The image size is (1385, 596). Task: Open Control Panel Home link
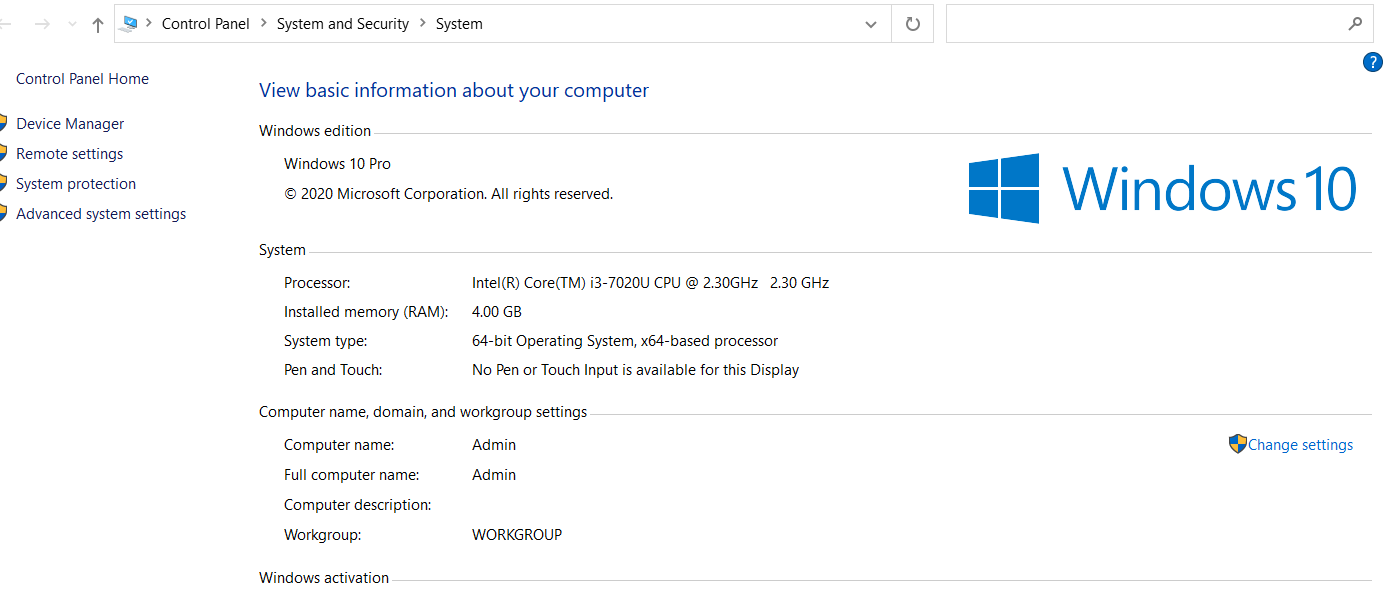82,79
